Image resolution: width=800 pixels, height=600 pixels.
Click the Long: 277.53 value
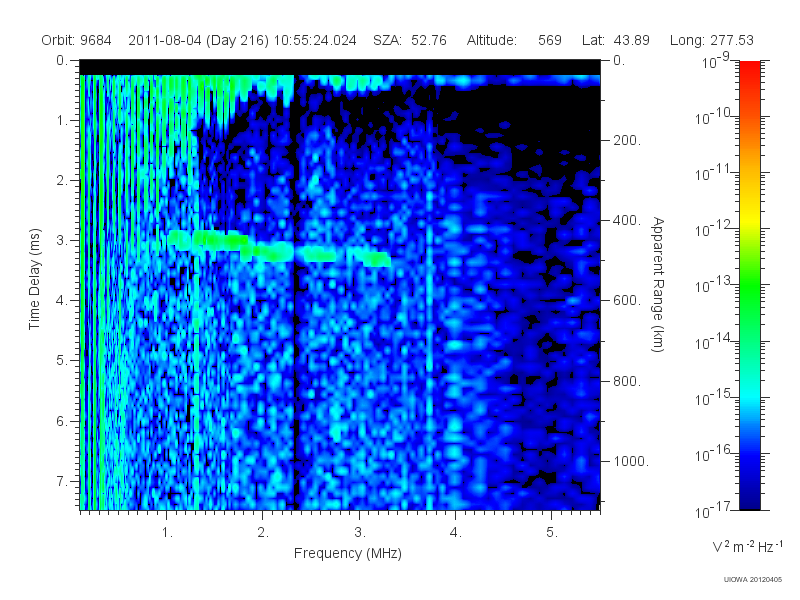click(712, 40)
